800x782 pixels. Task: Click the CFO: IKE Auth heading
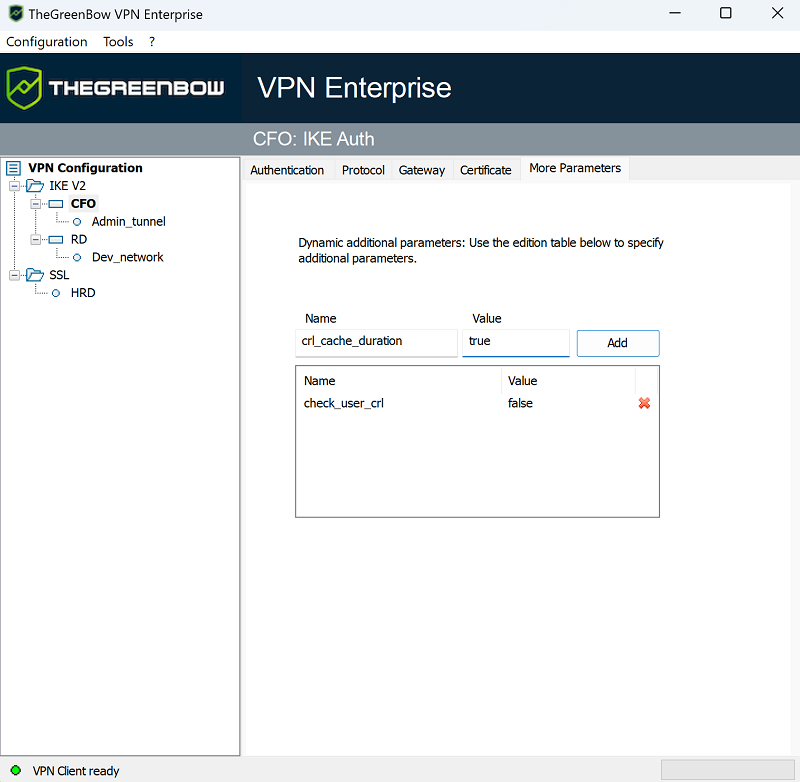(314, 139)
